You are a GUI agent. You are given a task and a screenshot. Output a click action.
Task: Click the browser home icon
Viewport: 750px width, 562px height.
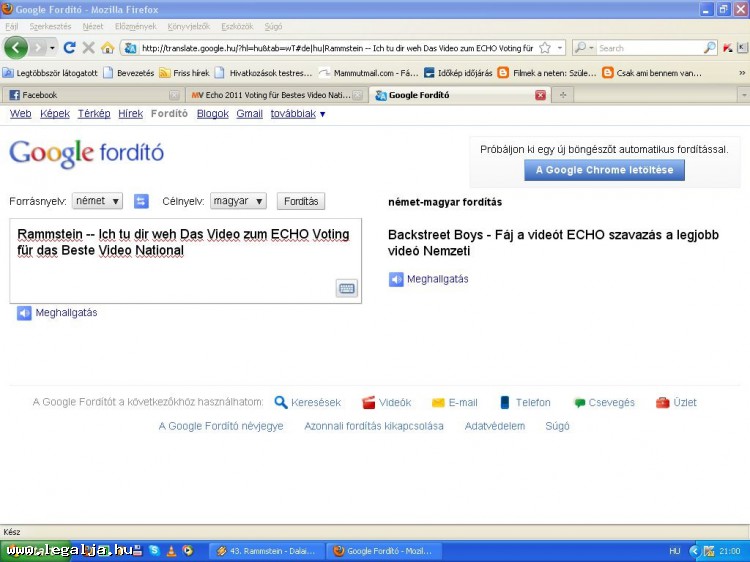tap(107, 47)
